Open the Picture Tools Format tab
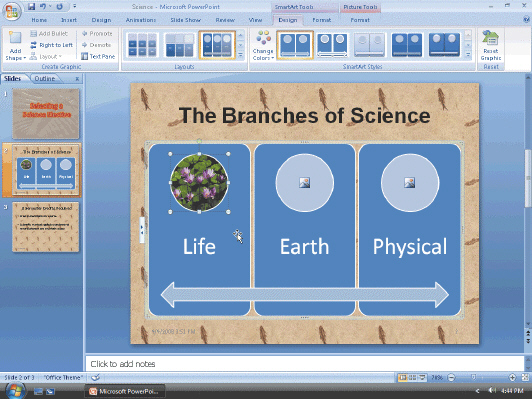Image resolution: width=532 pixels, height=399 pixels. tap(360, 20)
